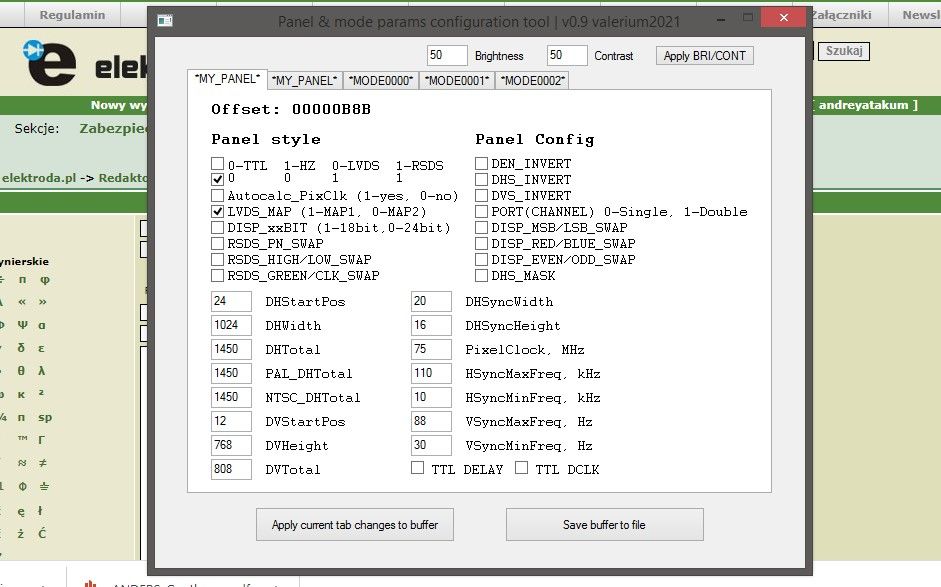Screen dimensions: 941x587
Task: Insert the 'sp' item from character palette
Action: (45, 417)
